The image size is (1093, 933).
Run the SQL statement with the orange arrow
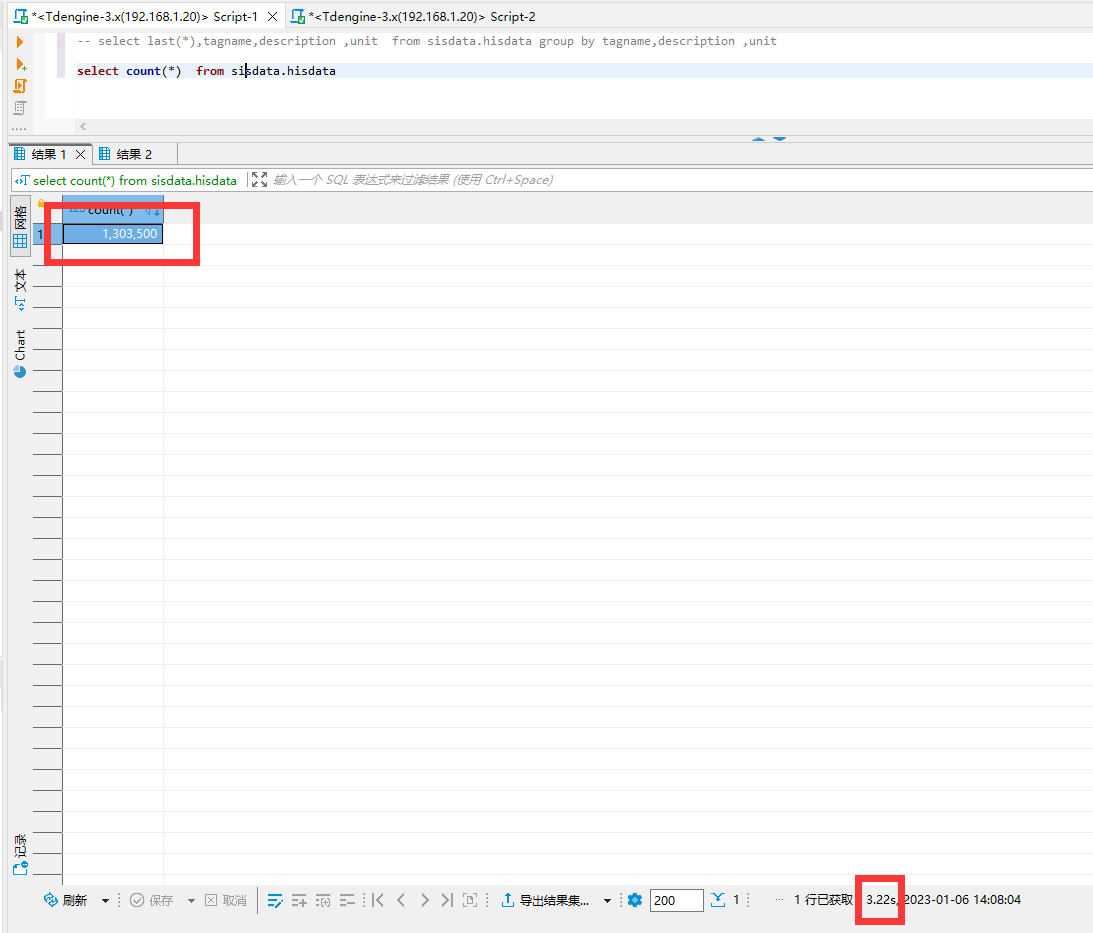point(20,43)
